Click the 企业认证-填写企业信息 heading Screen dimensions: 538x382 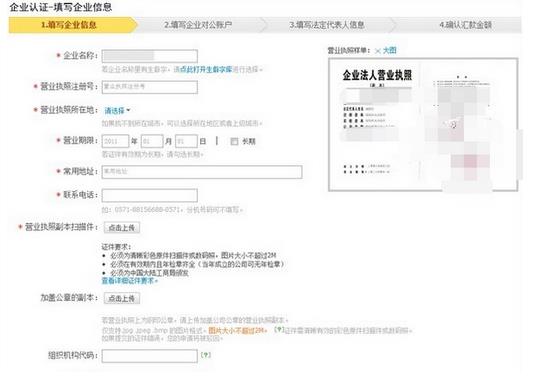point(61,7)
